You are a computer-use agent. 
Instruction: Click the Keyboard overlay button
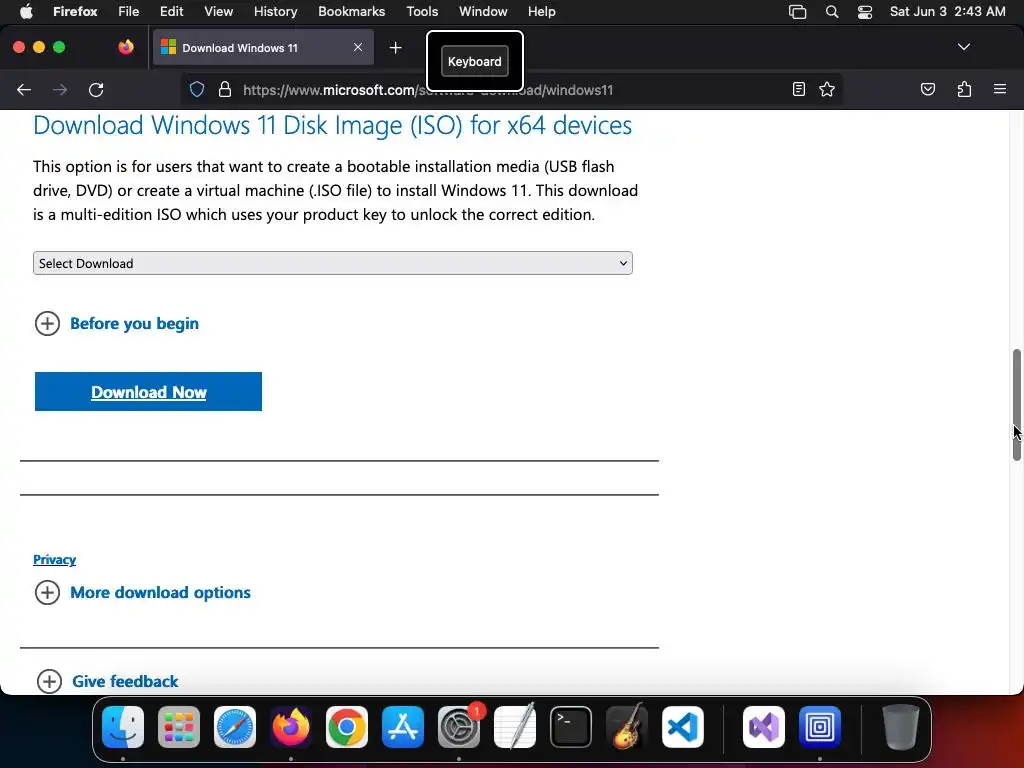tap(475, 61)
